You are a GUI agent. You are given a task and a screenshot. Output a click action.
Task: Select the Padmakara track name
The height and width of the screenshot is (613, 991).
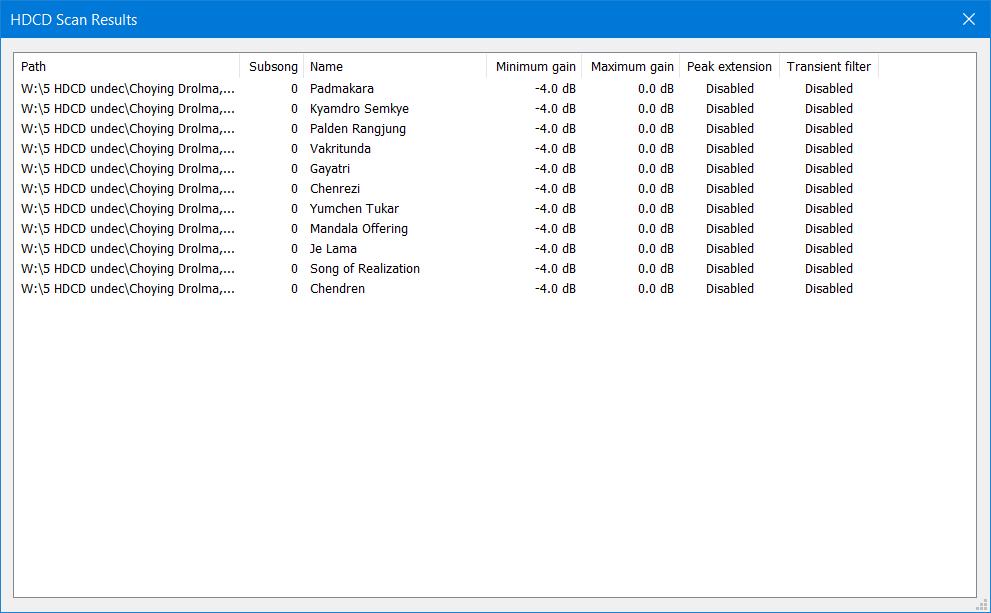tap(341, 88)
